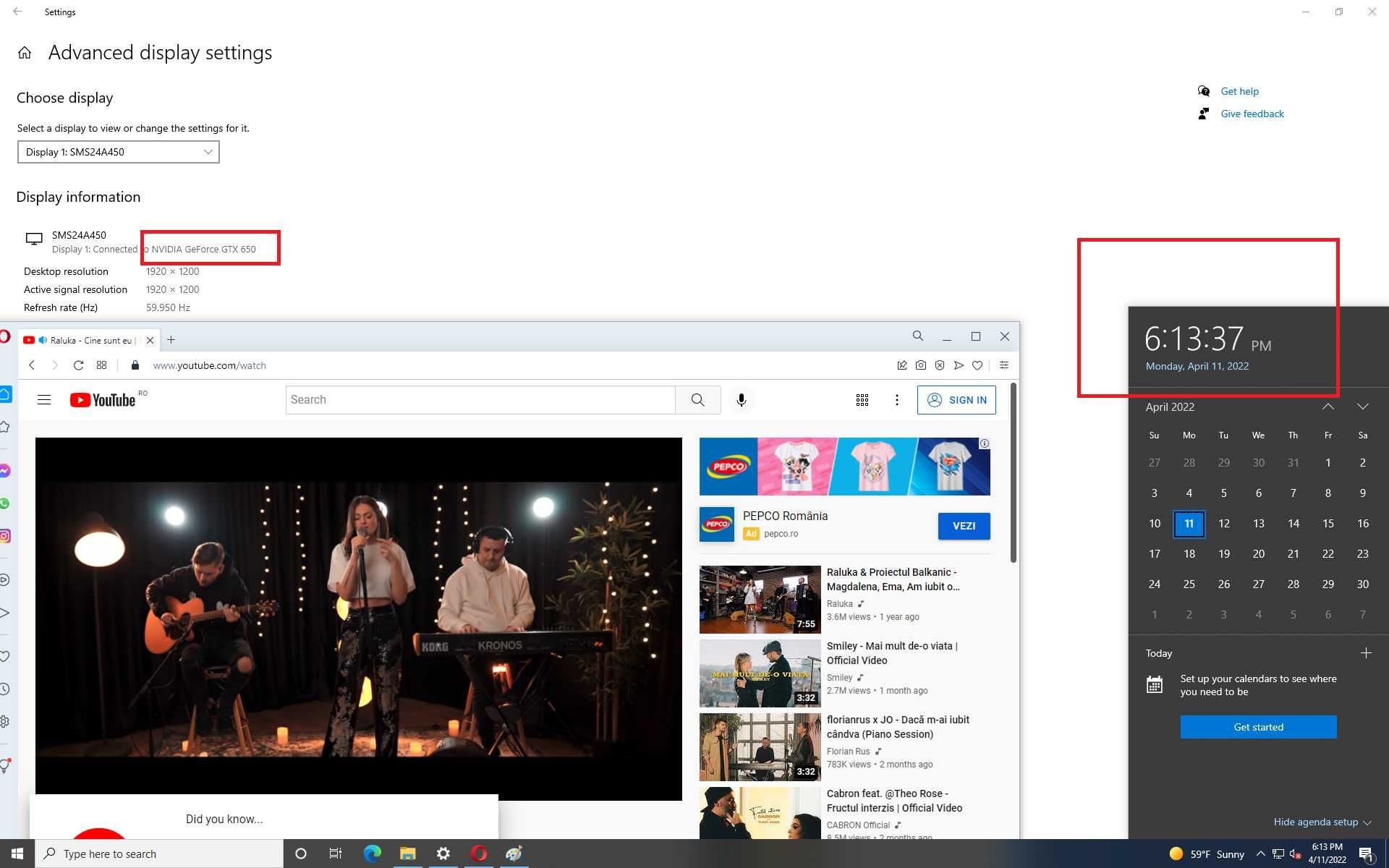Screen dimensions: 1389x868
Task: Show hidden system tray icons
Action: pyautogui.click(x=1261, y=854)
